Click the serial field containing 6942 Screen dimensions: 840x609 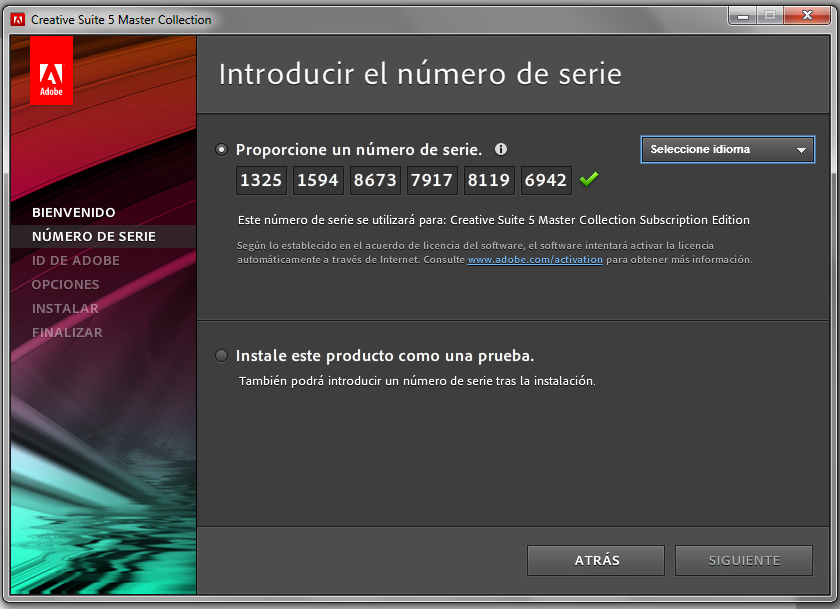546,180
